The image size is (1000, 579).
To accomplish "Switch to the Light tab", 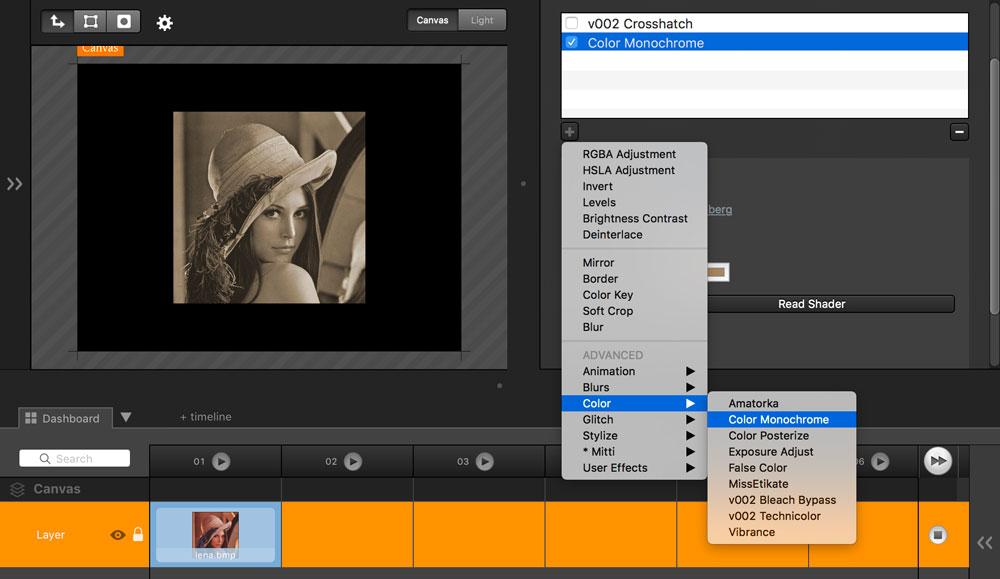I will [482, 19].
